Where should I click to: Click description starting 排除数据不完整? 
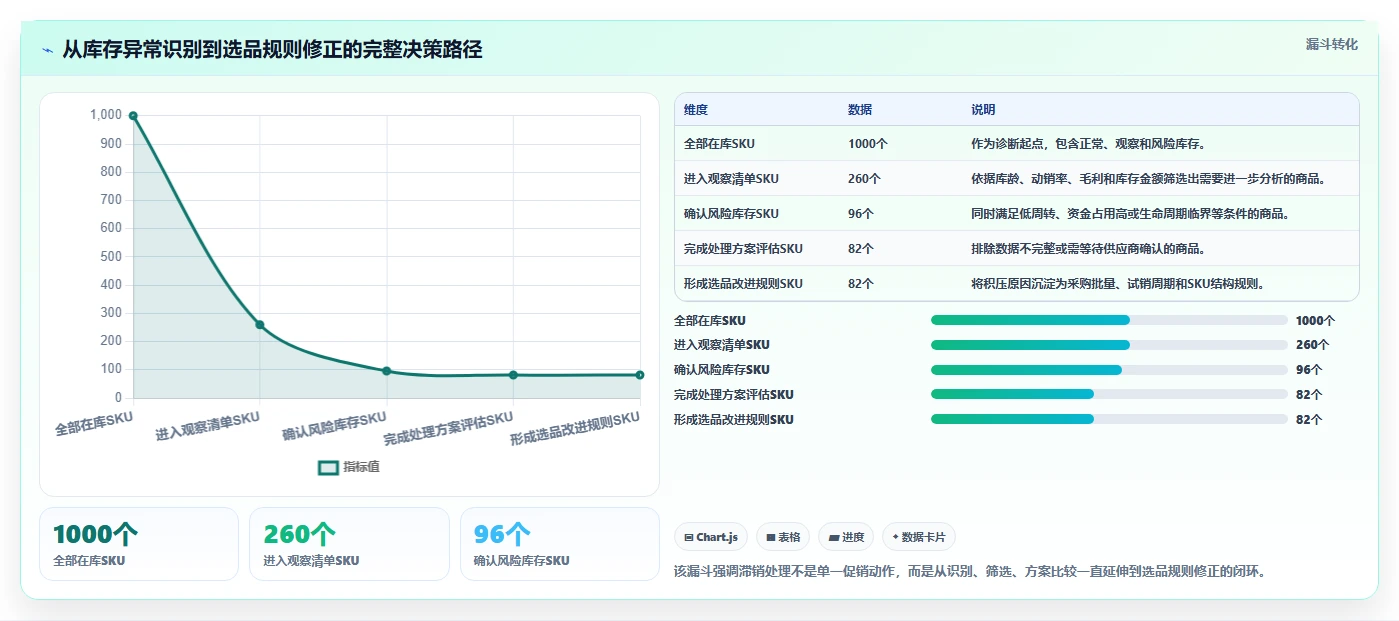1091,249
